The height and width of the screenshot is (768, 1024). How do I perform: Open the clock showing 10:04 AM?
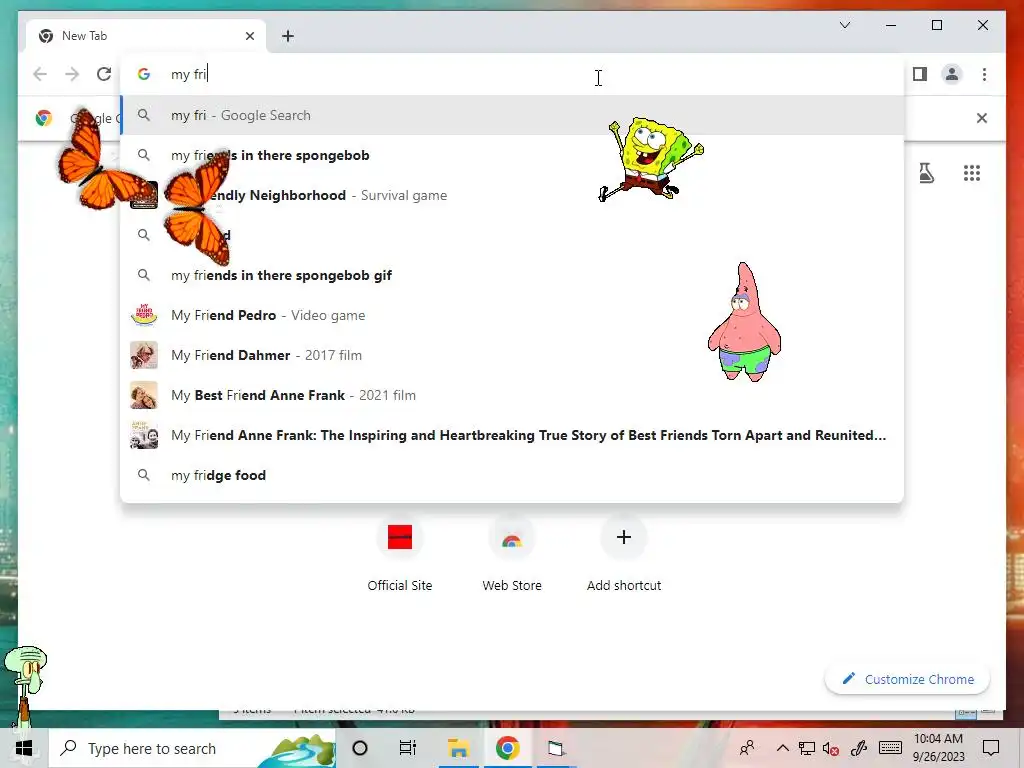coord(938,748)
